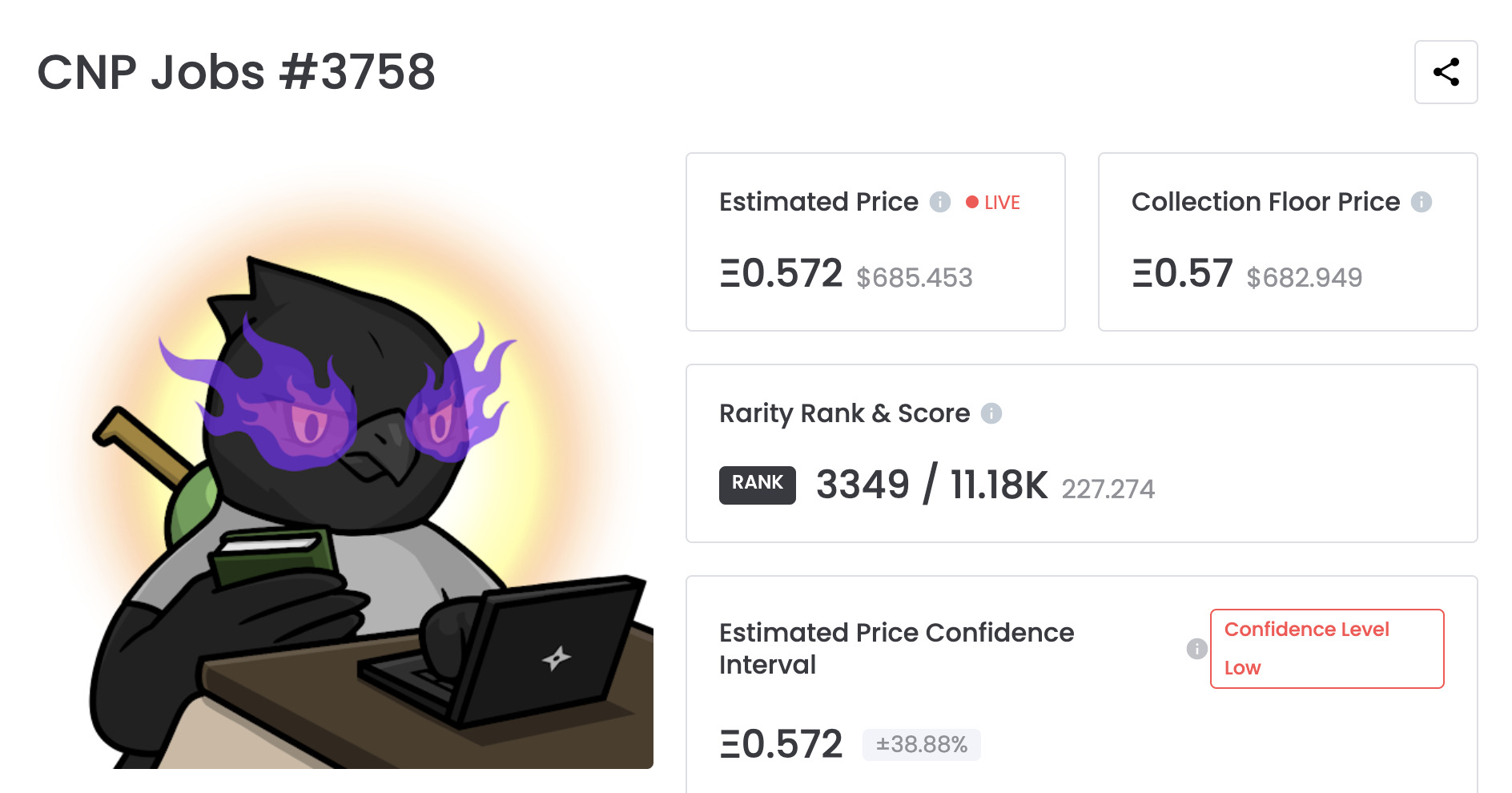Click the ±38.88% interval badge
This screenshot has height=793, width=1512.
click(921, 744)
